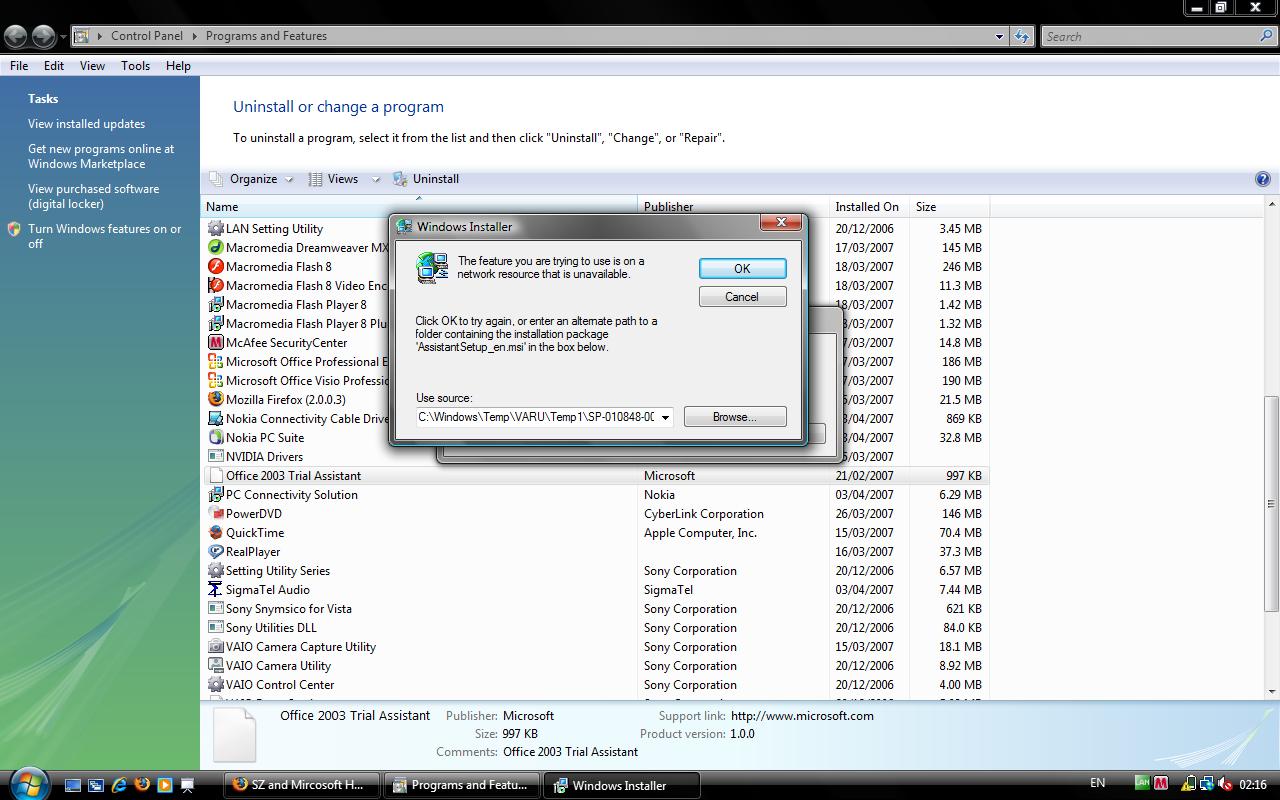
Task: Open Get new programs online link
Action: 101,156
